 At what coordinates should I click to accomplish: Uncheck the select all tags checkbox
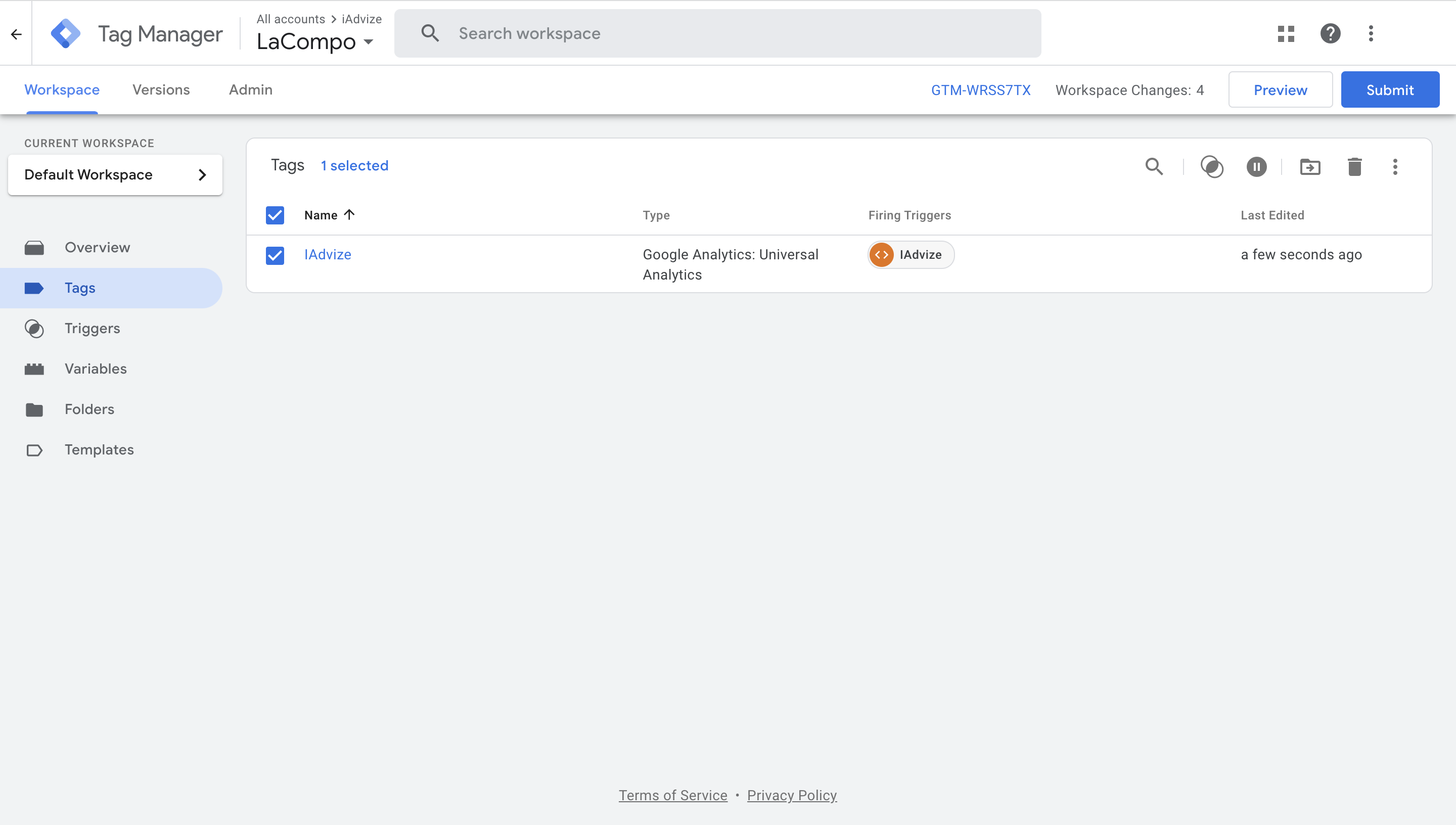point(275,215)
